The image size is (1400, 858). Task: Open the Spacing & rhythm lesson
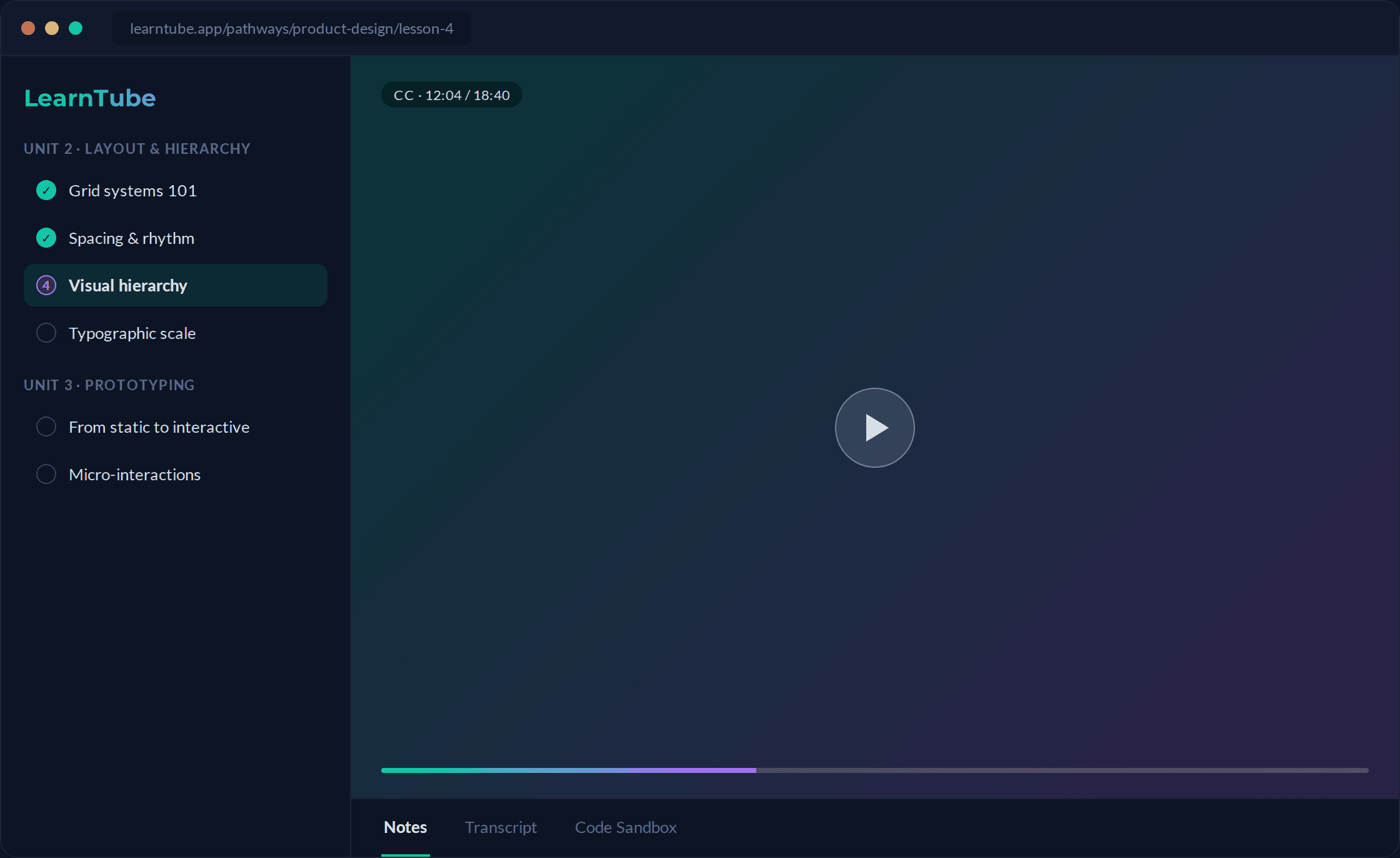tap(176, 238)
